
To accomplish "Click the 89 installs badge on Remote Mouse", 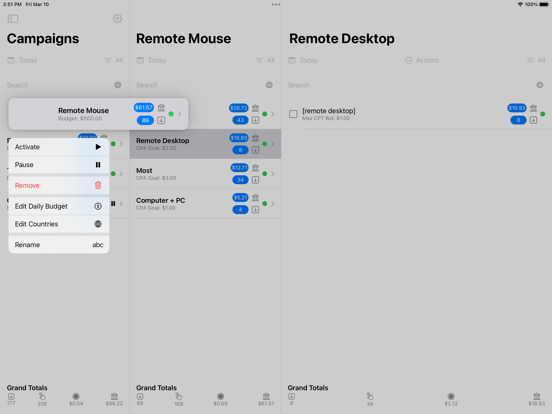I will (145, 120).
